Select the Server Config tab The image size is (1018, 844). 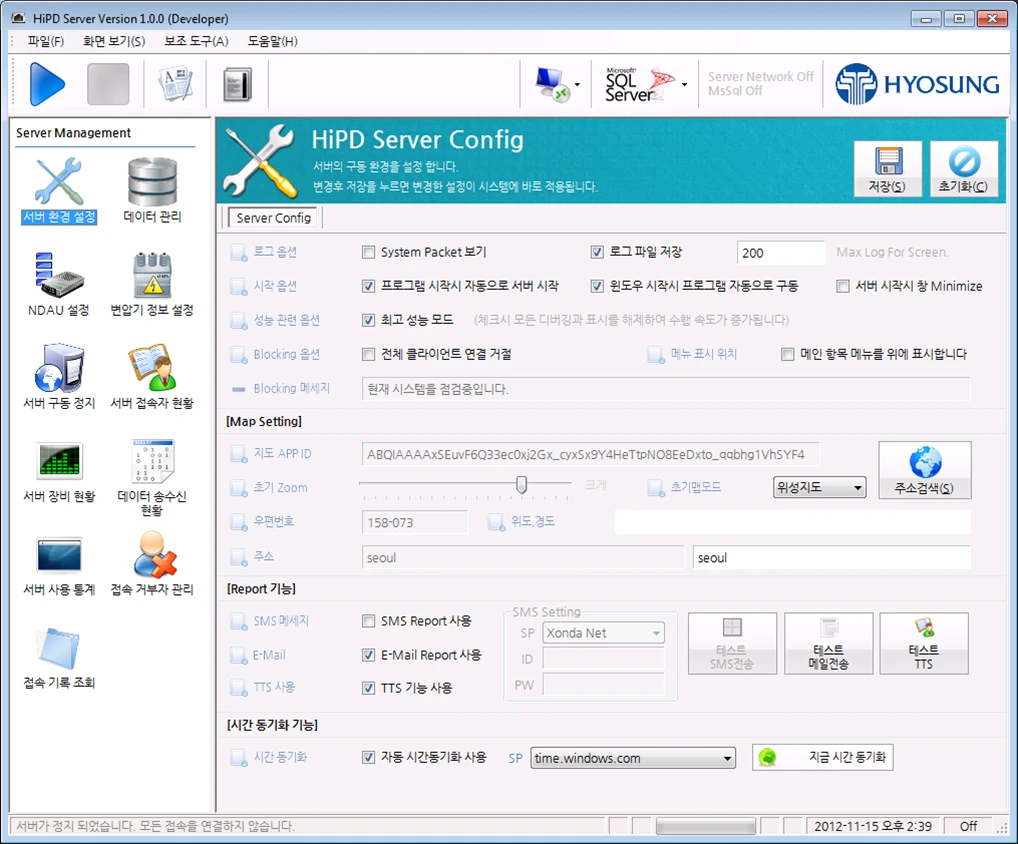(x=273, y=218)
